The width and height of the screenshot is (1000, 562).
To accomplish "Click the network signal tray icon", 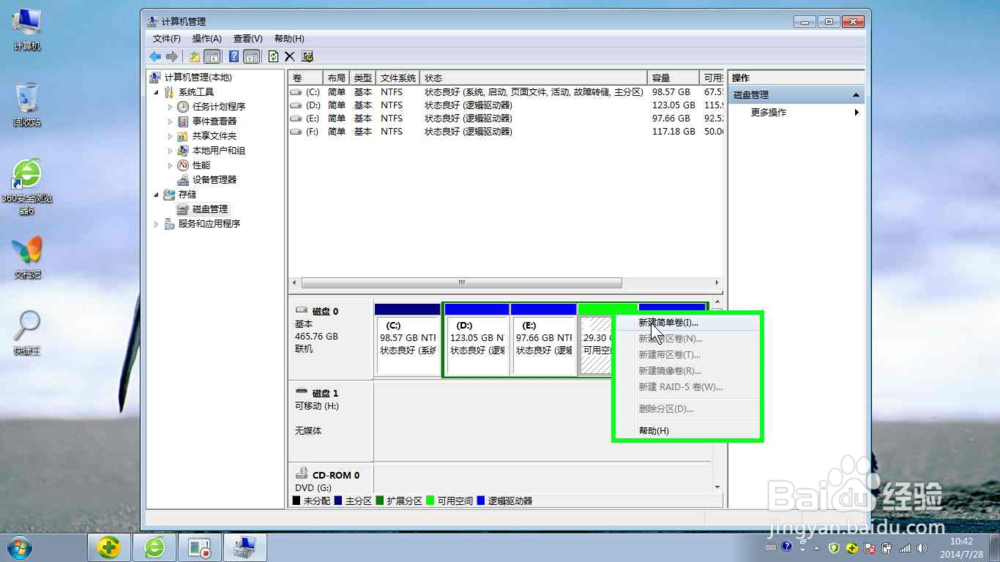I will click(904, 548).
